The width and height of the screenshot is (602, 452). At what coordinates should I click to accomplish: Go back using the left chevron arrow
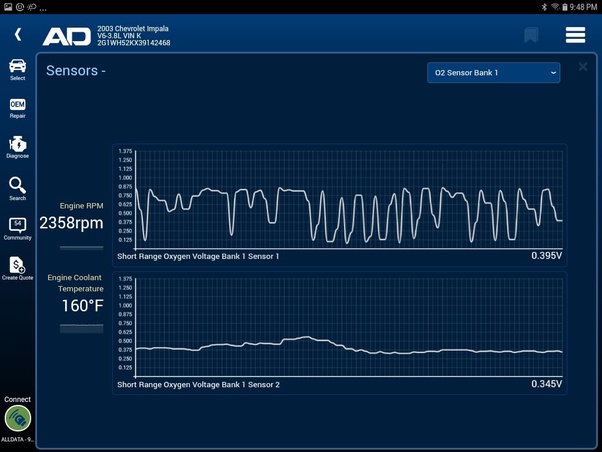point(18,34)
